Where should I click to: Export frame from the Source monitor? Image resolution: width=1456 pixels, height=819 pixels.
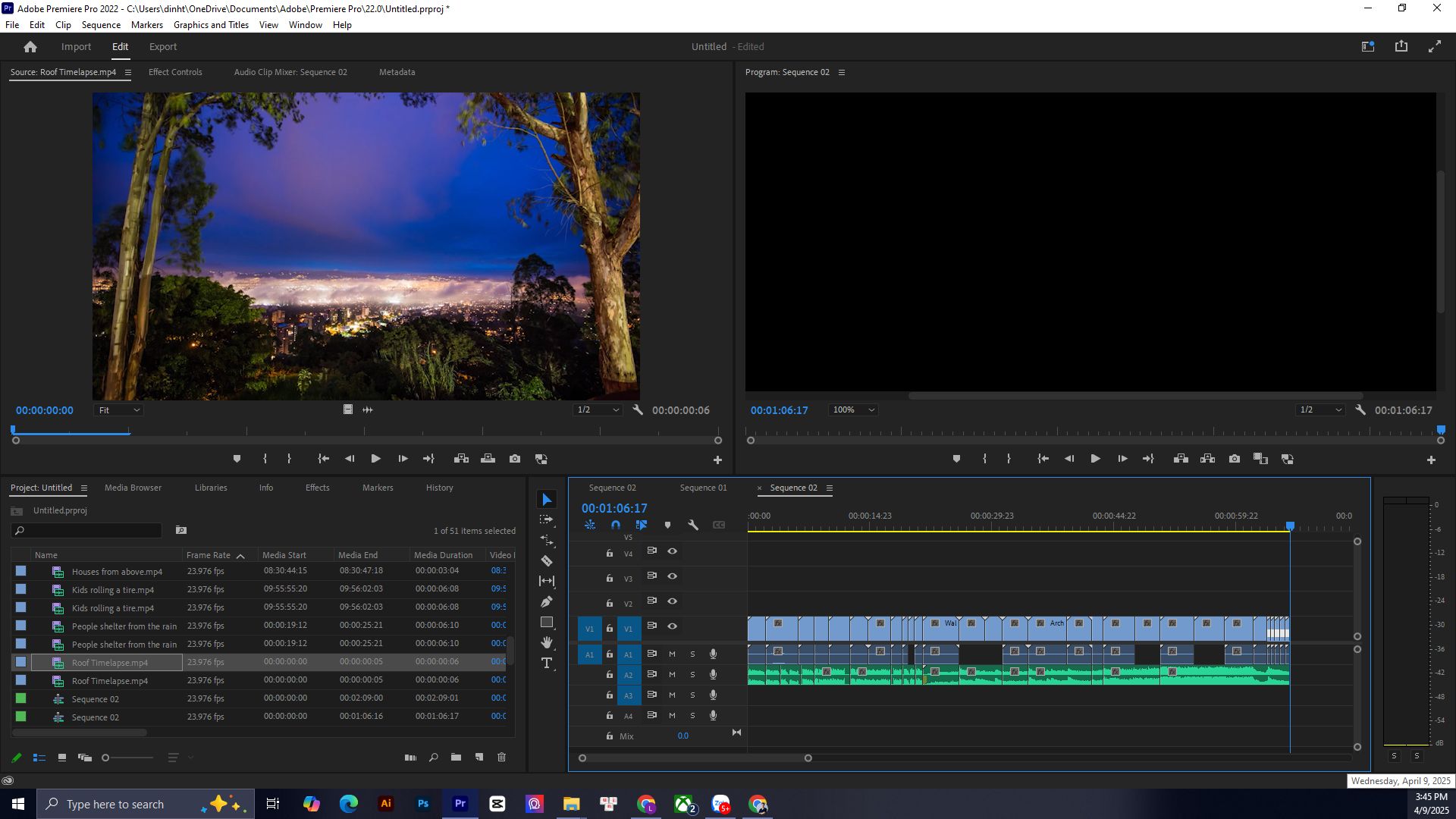pyautogui.click(x=515, y=459)
